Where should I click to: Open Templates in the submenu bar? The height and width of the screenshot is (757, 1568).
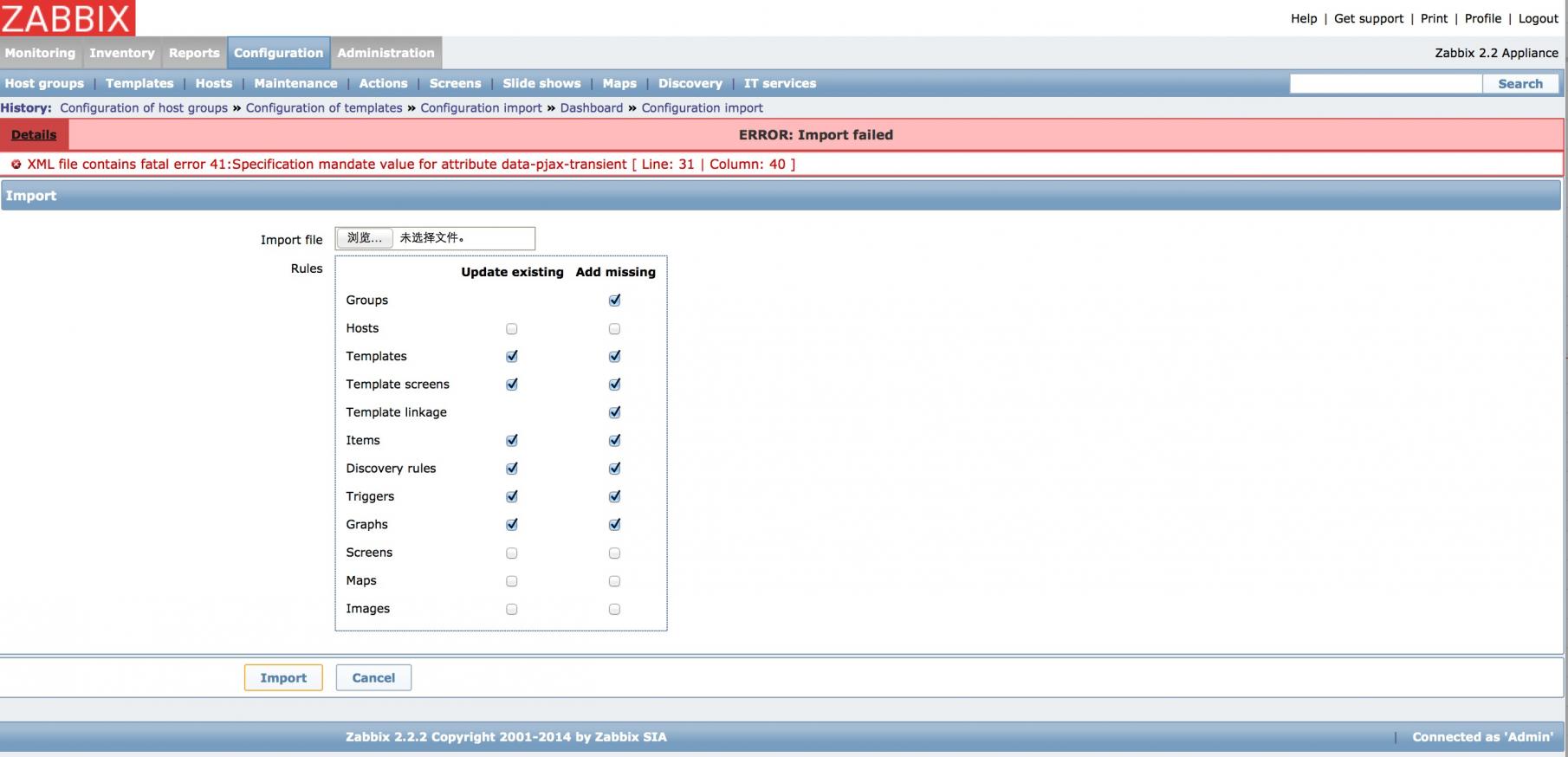pyautogui.click(x=139, y=84)
